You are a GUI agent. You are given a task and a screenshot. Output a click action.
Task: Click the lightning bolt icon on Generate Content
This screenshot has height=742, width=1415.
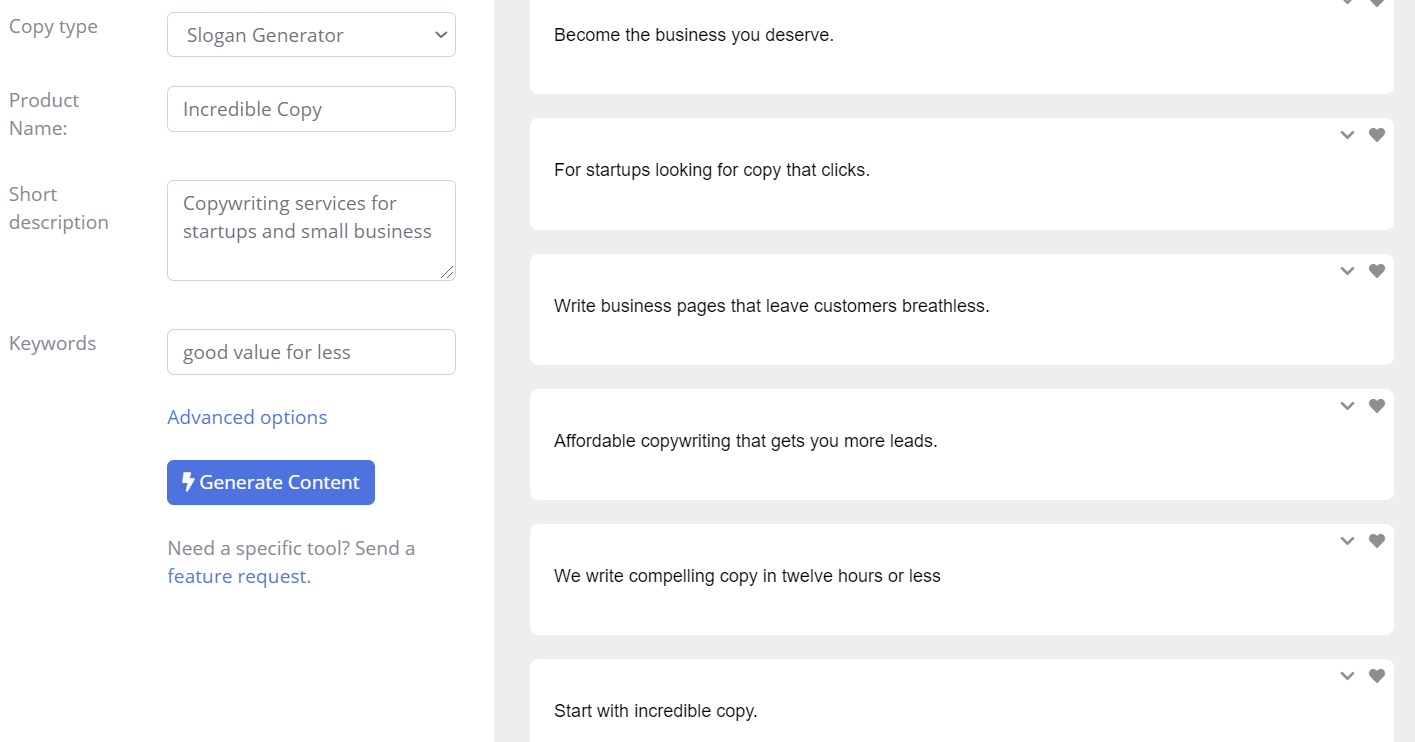189,482
